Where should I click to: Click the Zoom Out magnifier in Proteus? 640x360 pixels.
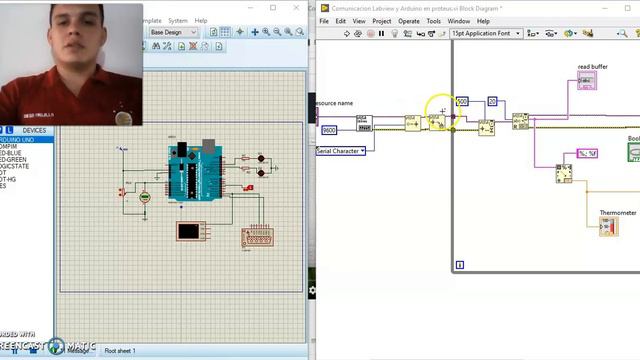click(x=277, y=32)
